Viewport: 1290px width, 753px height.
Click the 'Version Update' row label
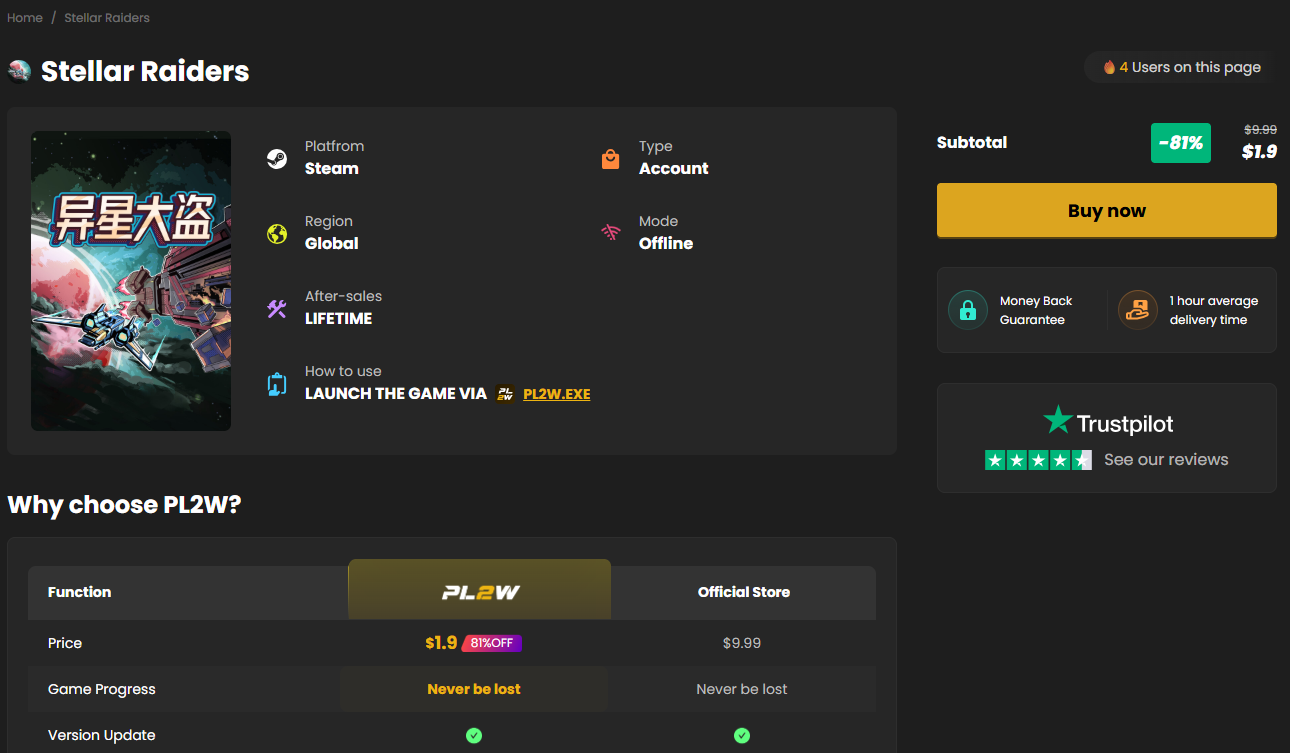102,735
